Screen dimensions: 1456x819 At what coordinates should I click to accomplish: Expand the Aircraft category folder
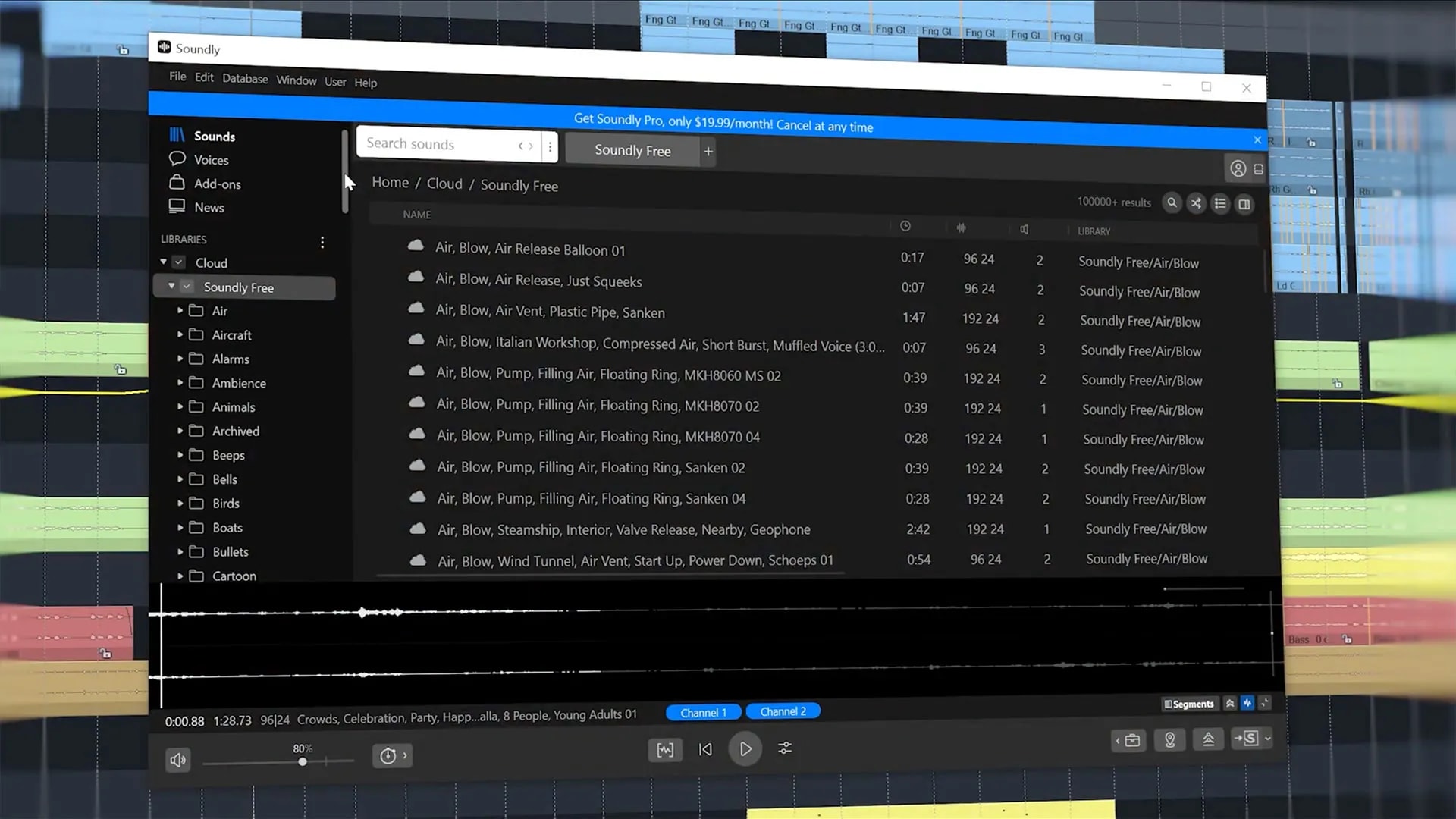tap(180, 334)
